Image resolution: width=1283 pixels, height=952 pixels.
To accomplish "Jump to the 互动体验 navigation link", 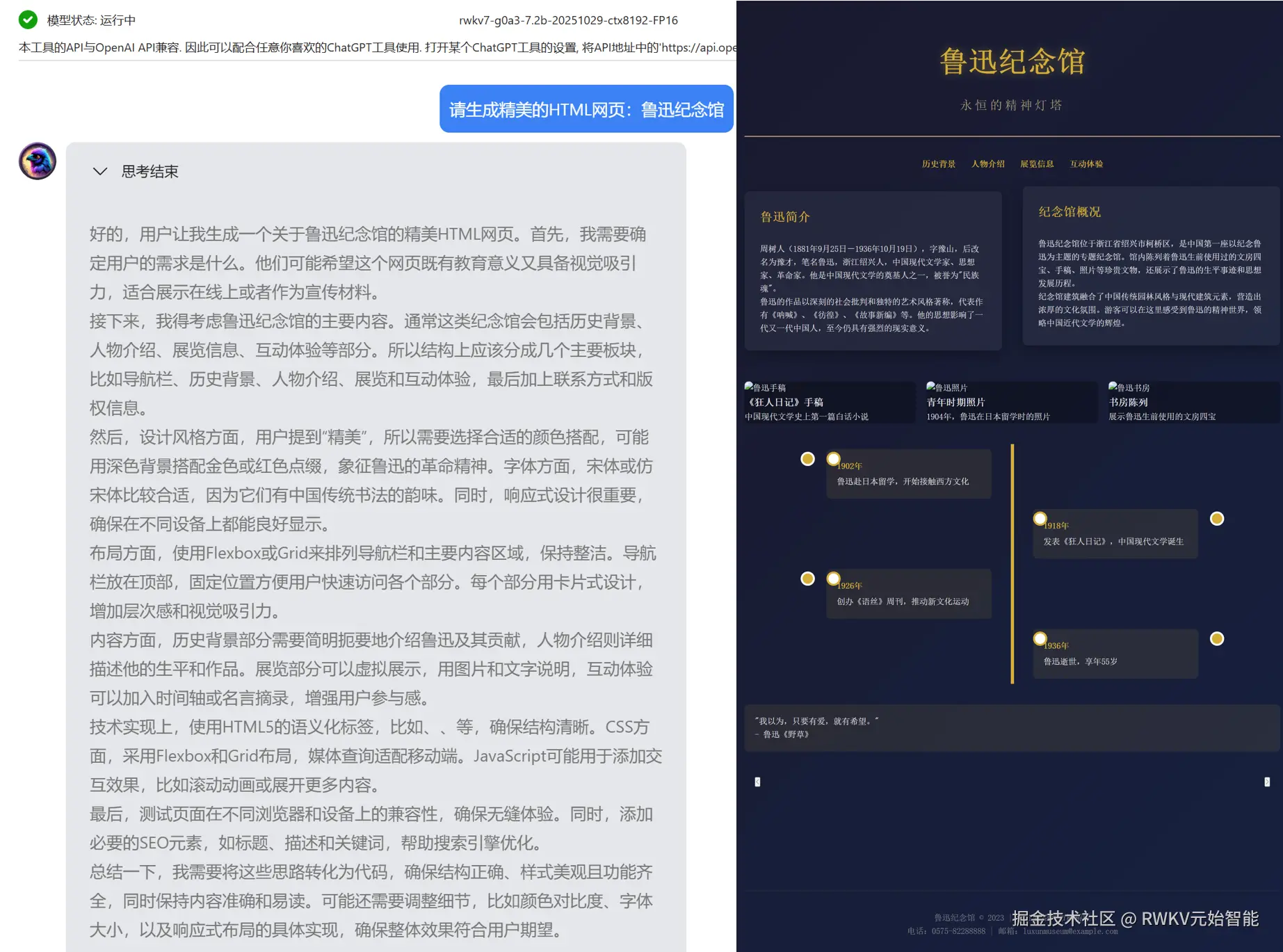I will click(1086, 164).
